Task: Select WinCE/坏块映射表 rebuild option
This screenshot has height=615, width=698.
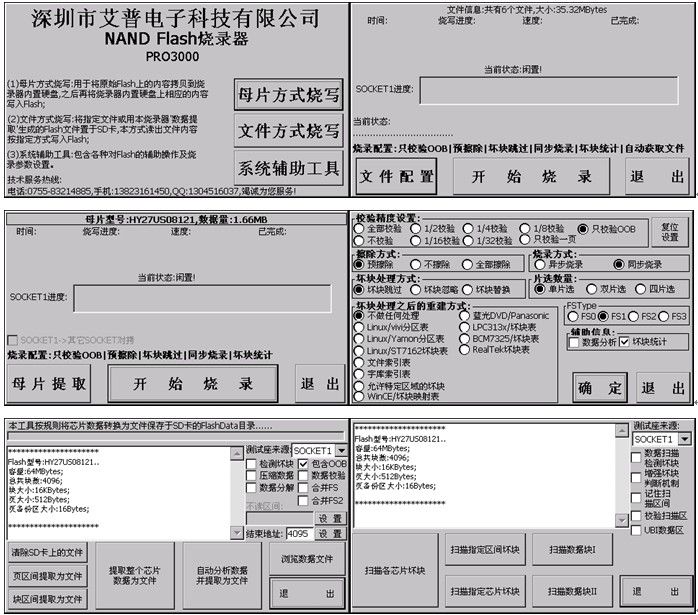Action: tap(359, 396)
